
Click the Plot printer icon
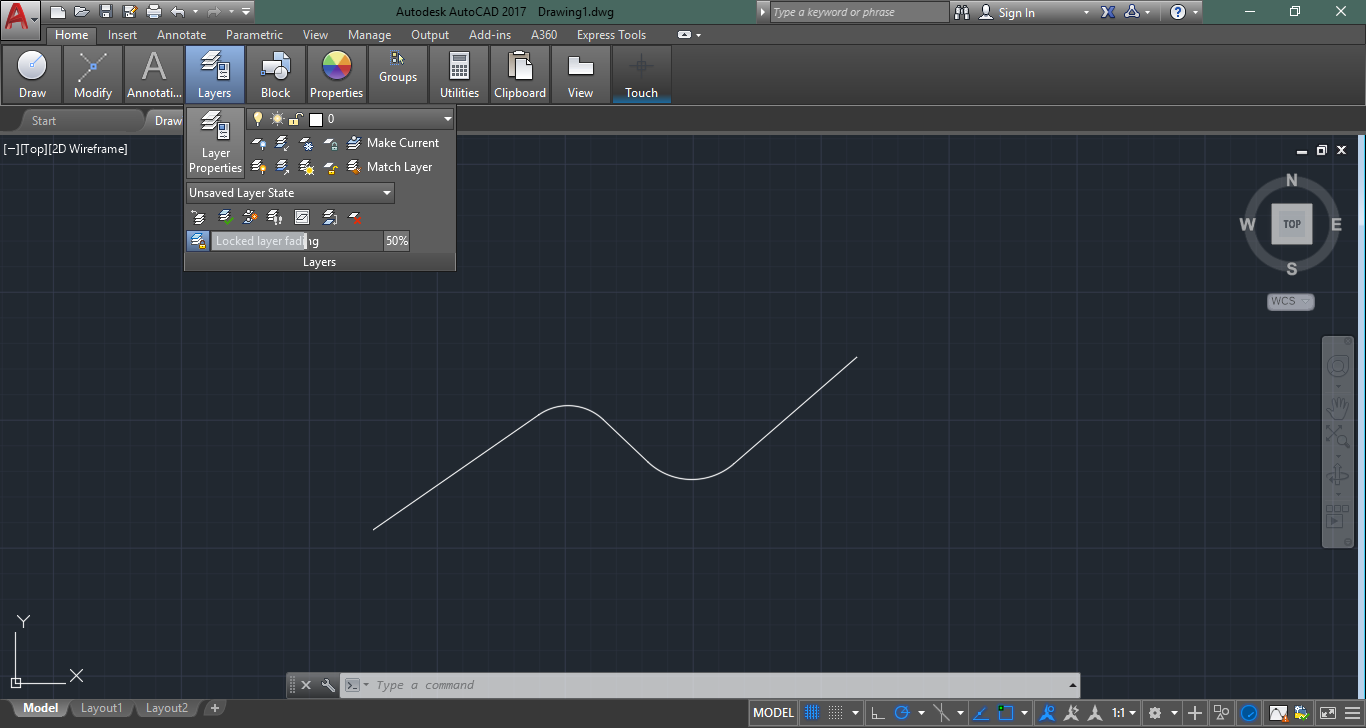pyautogui.click(x=153, y=12)
